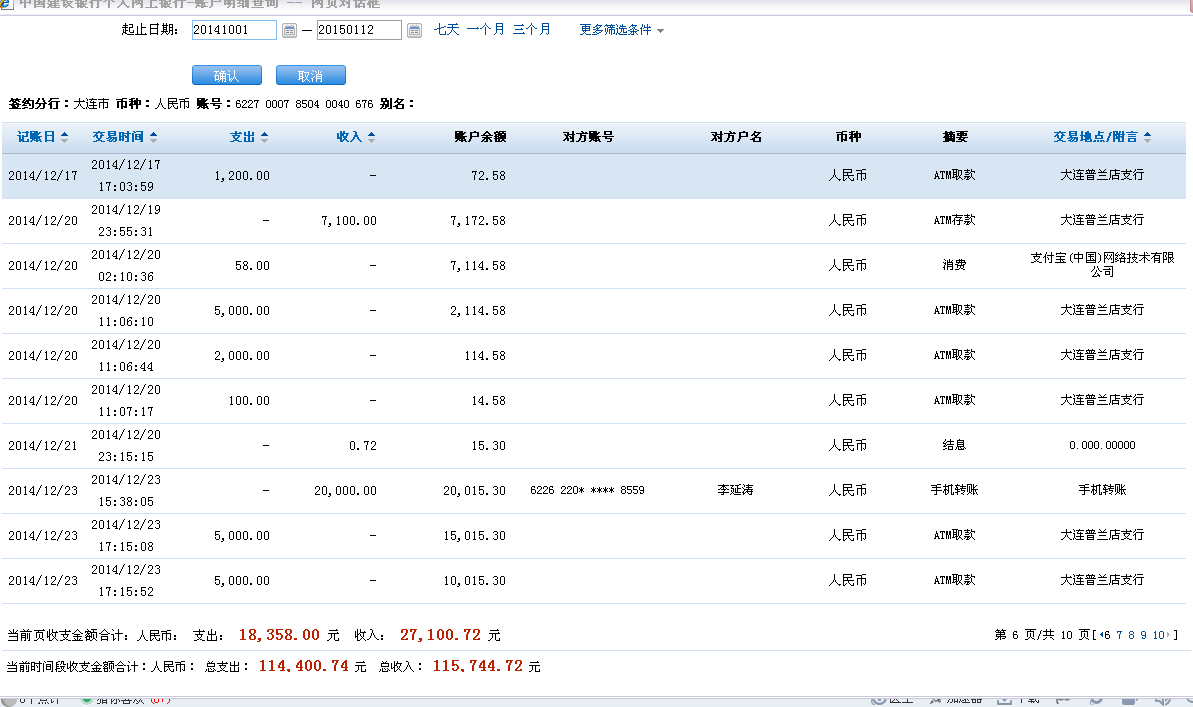Sort by 交易时间 column sort arrows
Viewport: 1193px width, 707px height.
pyautogui.click(x=153, y=137)
